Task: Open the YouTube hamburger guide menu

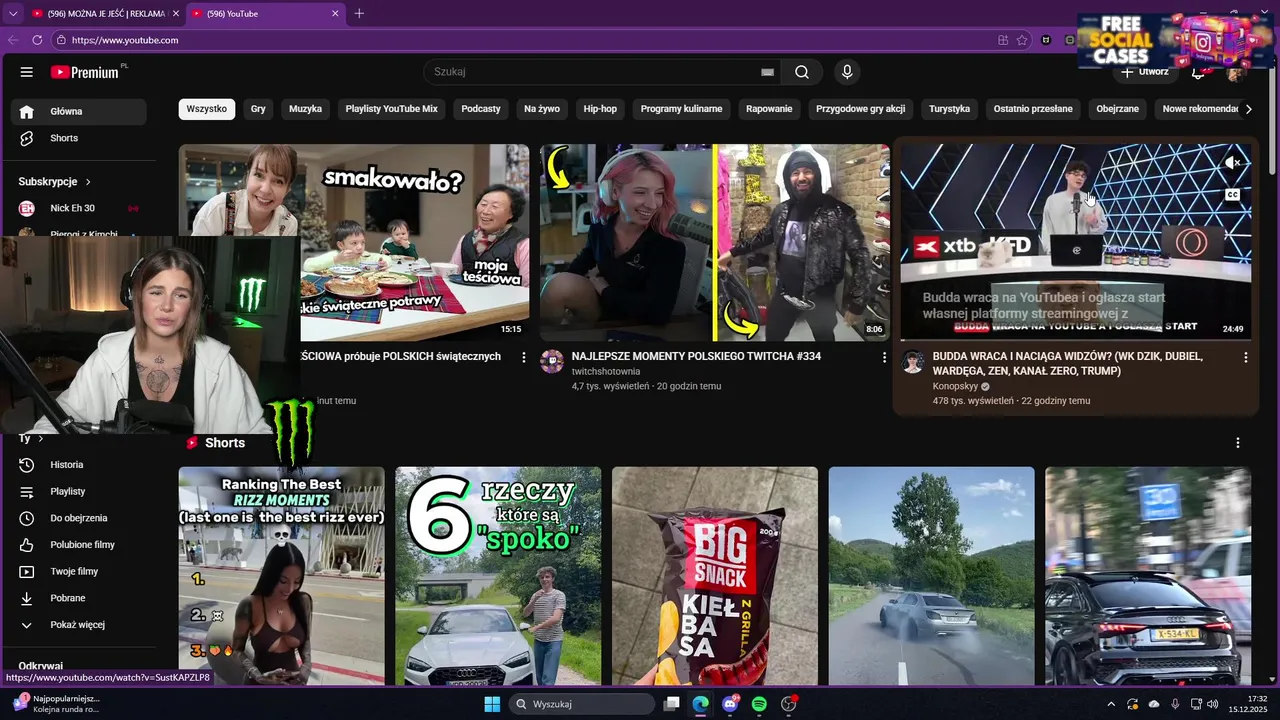Action: 27,72
